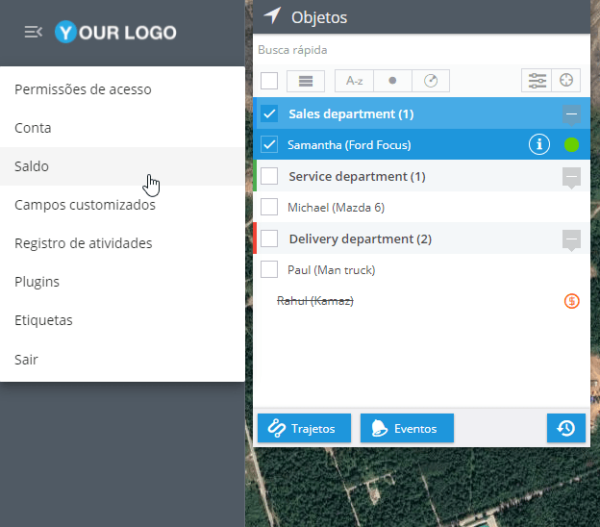Image resolution: width=600 pixels, height=527 pixels.
Task: Check the Michael (Mazda 6) checkbox
Action: [269, 207]
